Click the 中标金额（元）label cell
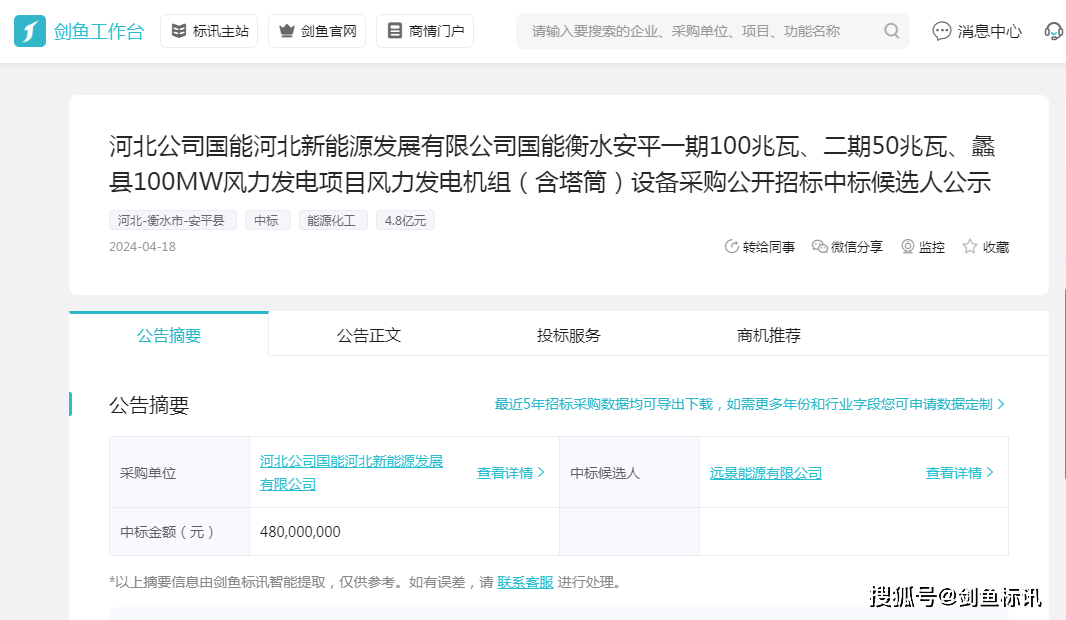This screenshot has height=620, width=1066. click(x=179, y=532)
